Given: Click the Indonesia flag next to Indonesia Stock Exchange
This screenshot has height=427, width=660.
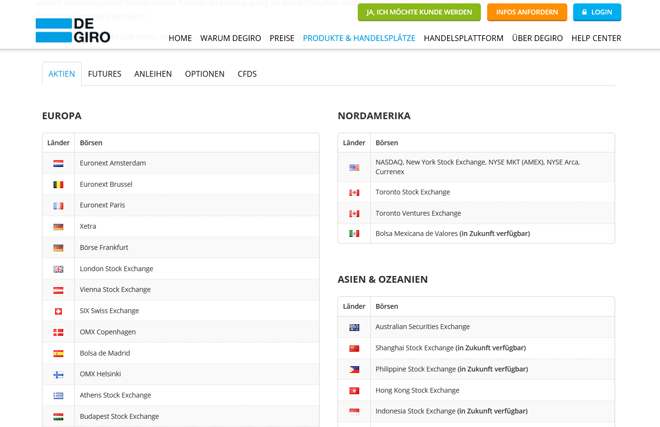Looking at the screenshot, I should pos(354,411).
